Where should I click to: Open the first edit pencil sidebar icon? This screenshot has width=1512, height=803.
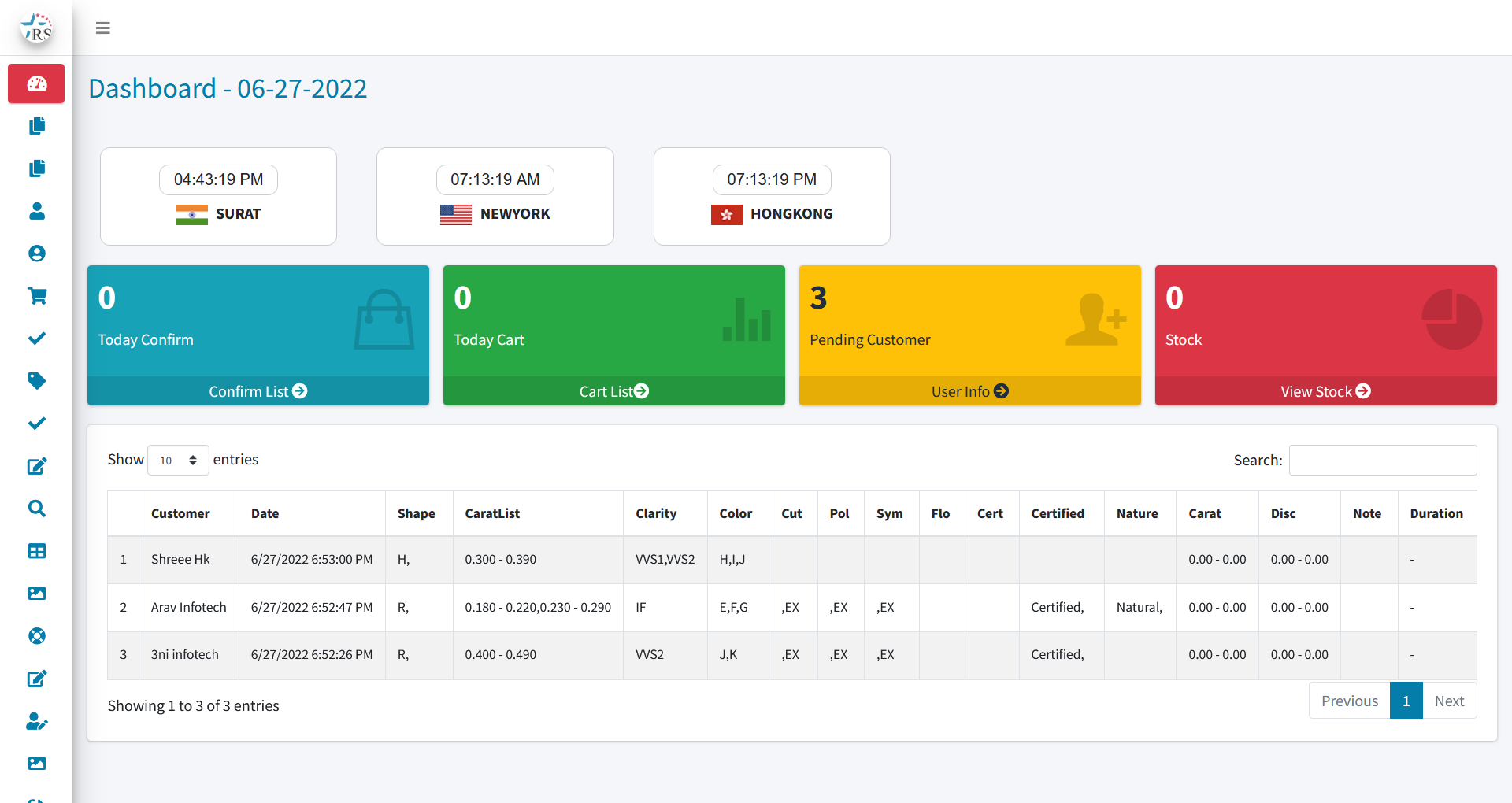point(36,466)
